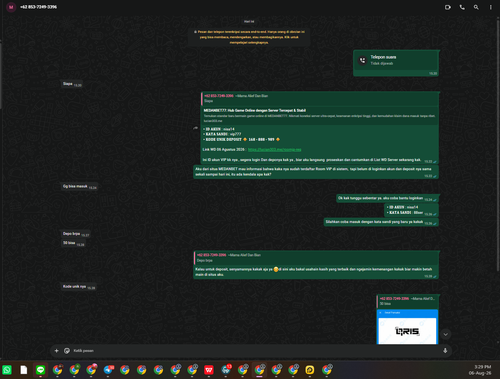This screenshot has width=500, height=379.
Task: Select the short ID AKUN / KATA SANDI message
Action: coord(411,210)
